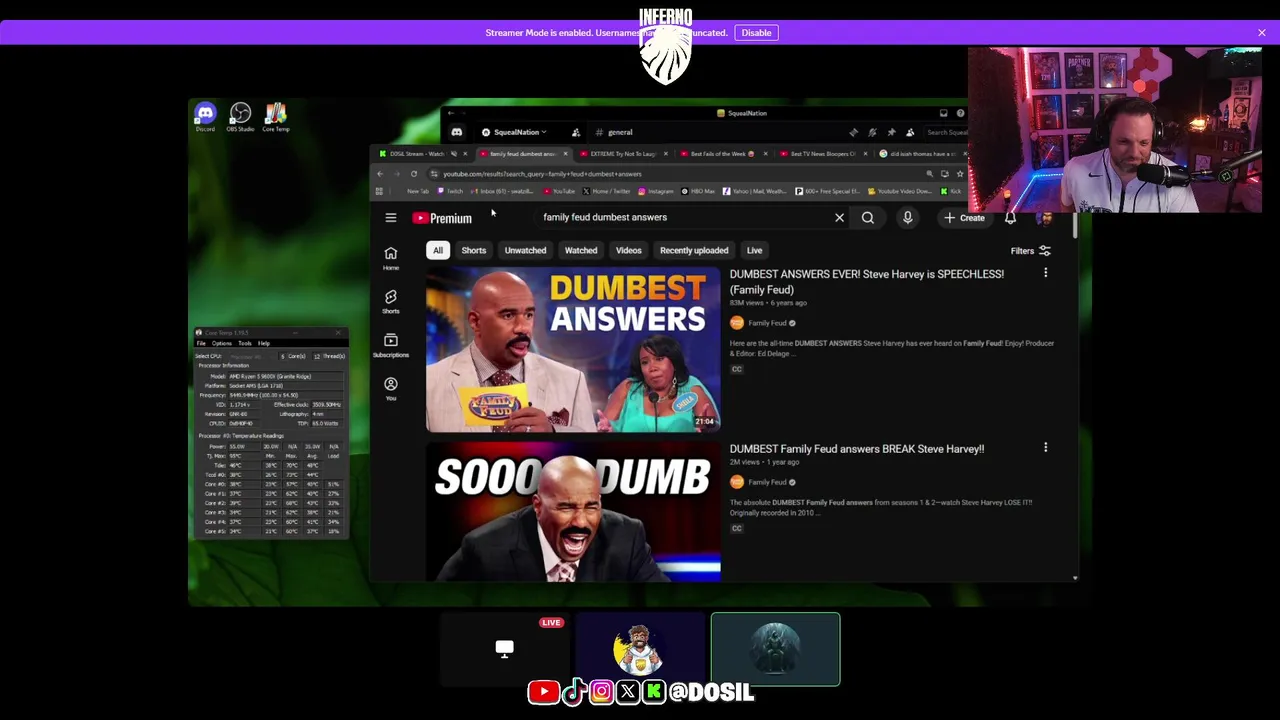The image size is (1280, 720).
Task: Open the YouTube account avatar menu
Action: (1045, 218)
